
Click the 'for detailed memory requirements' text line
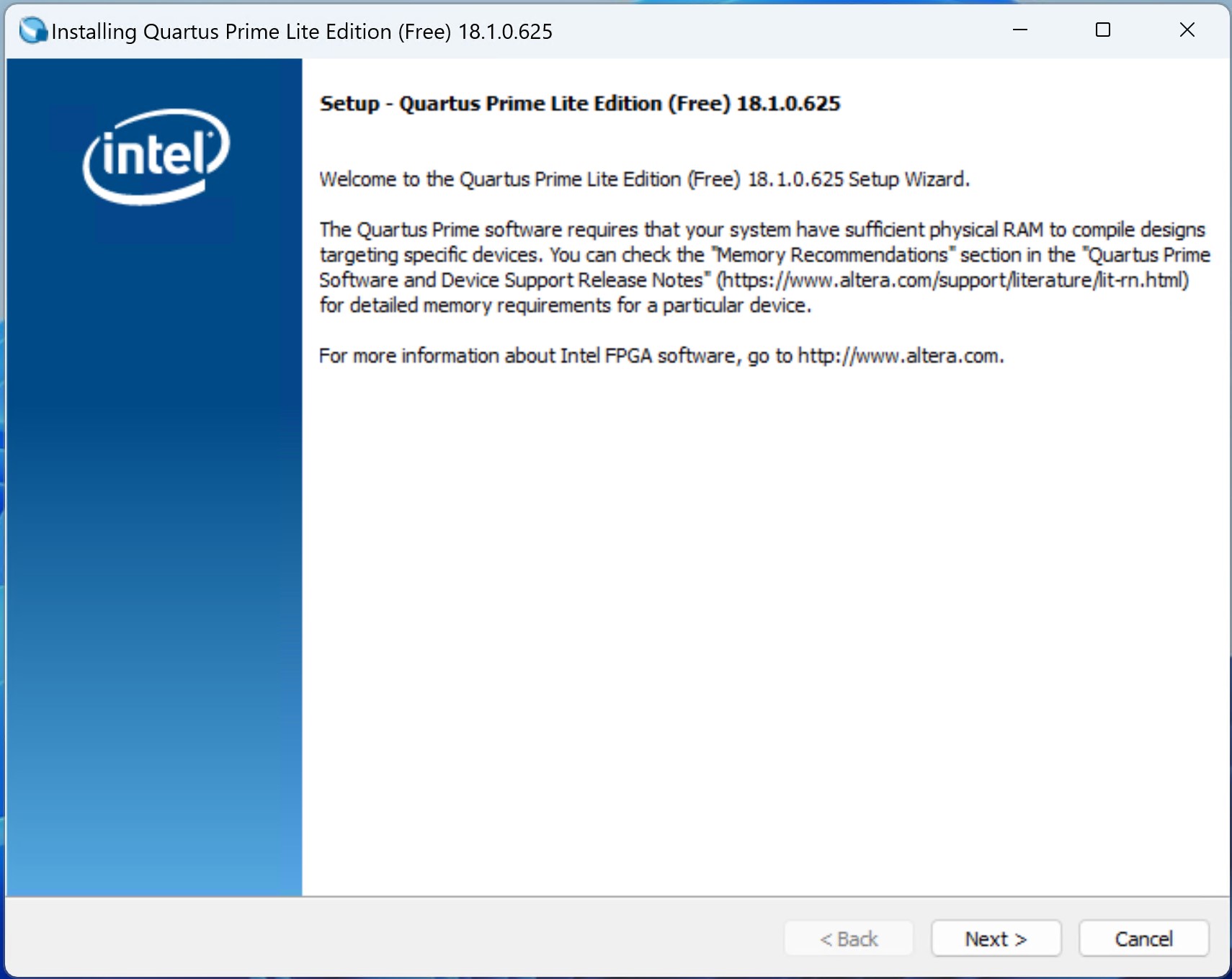[x=566, y=305]
